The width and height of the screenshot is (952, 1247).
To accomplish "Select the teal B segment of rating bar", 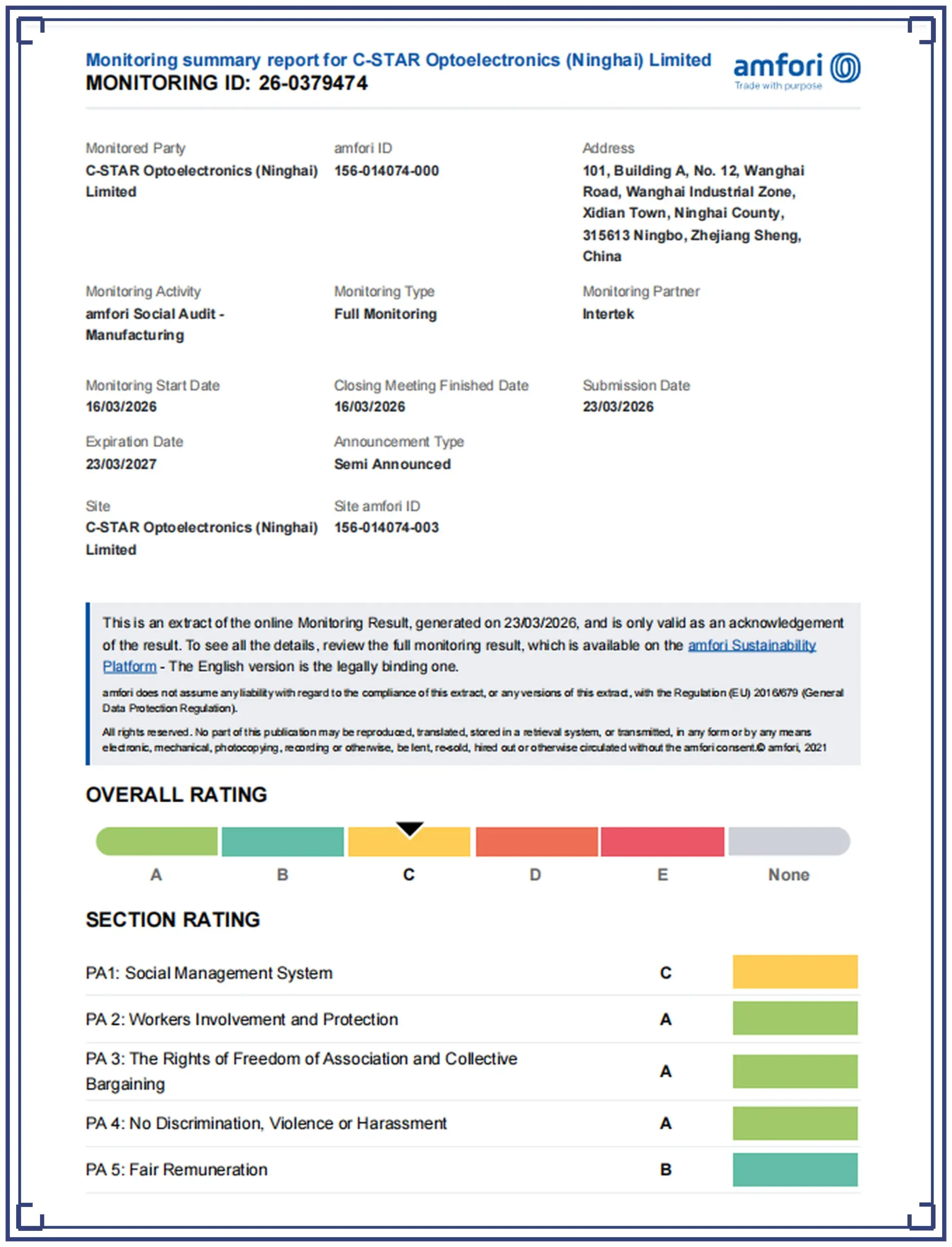I will pos(283,841).
